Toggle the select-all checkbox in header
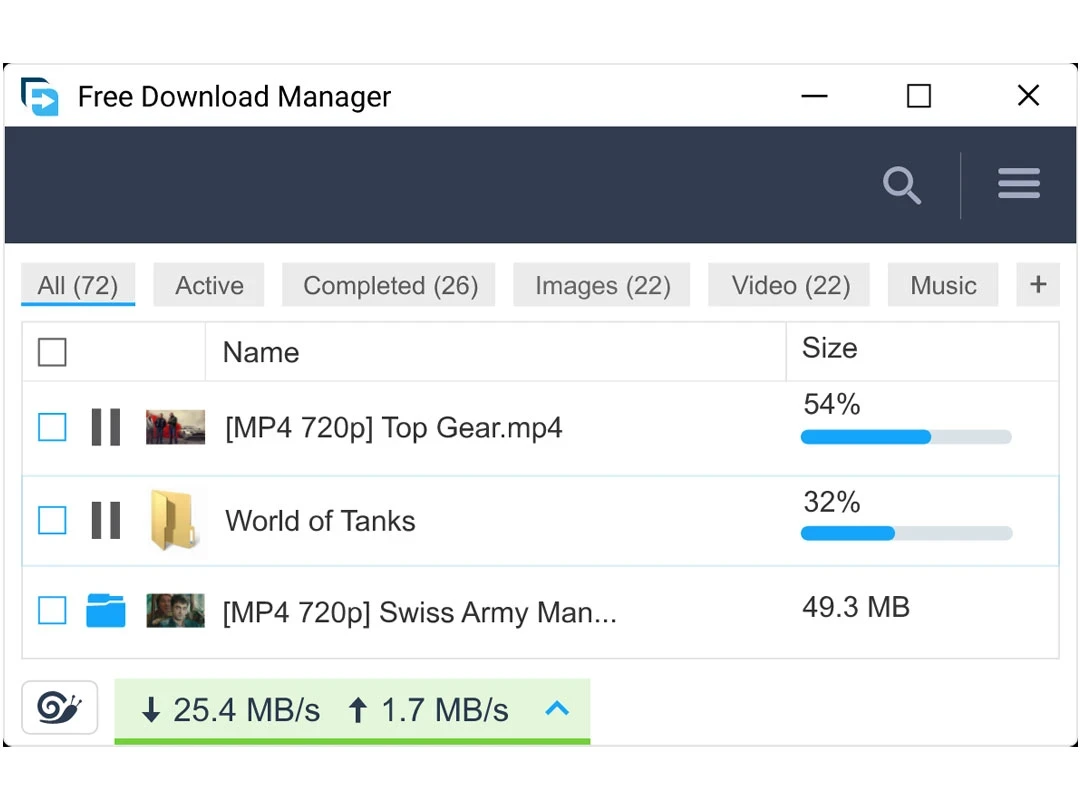1080x810 pixels. tap(51, 352)
